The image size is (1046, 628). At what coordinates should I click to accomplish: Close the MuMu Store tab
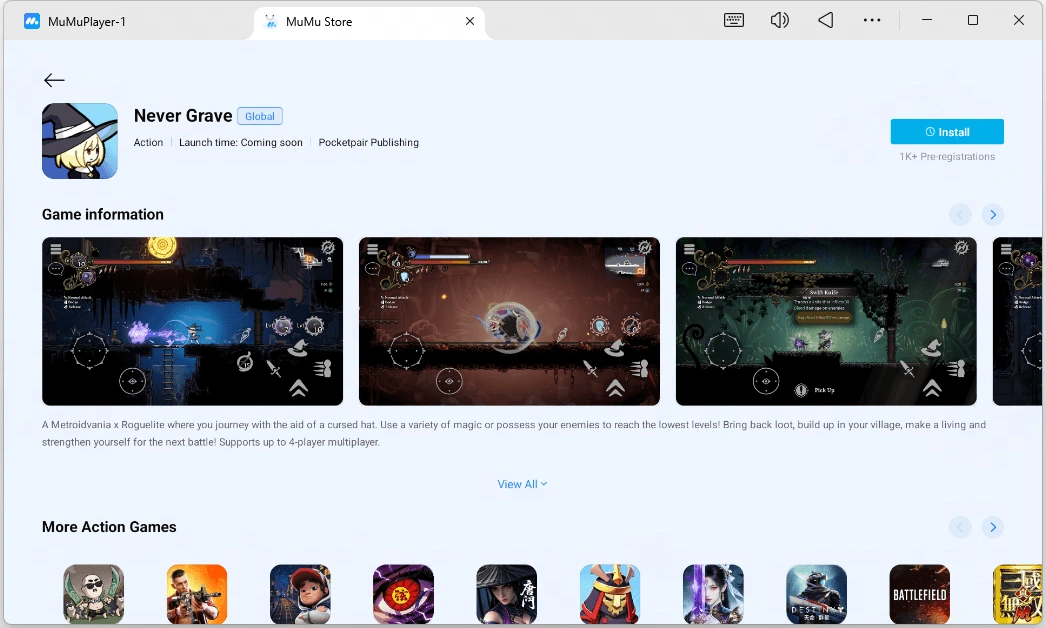470,21
